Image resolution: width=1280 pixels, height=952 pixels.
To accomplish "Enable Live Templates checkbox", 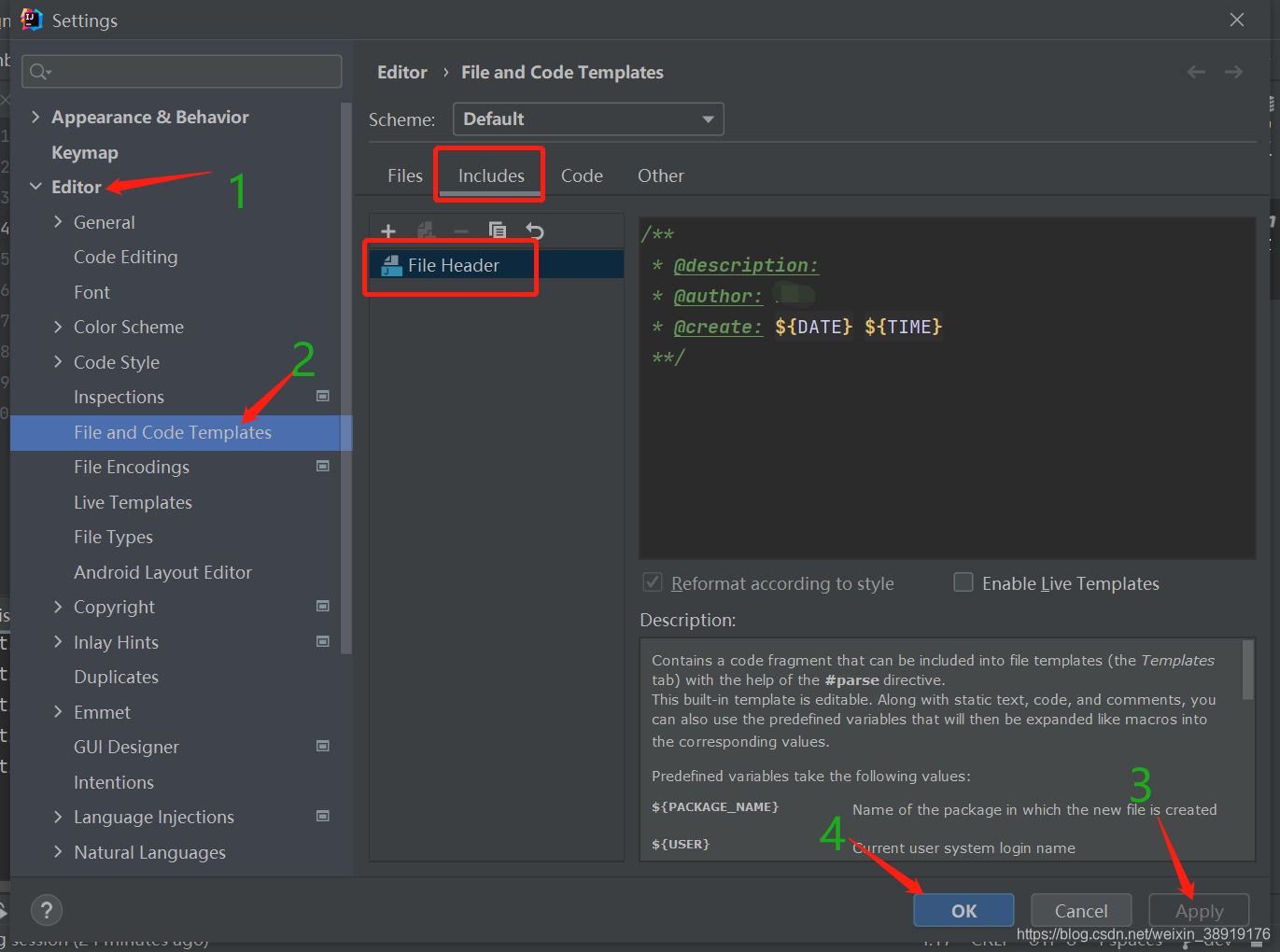I will (x=964, y=582).
